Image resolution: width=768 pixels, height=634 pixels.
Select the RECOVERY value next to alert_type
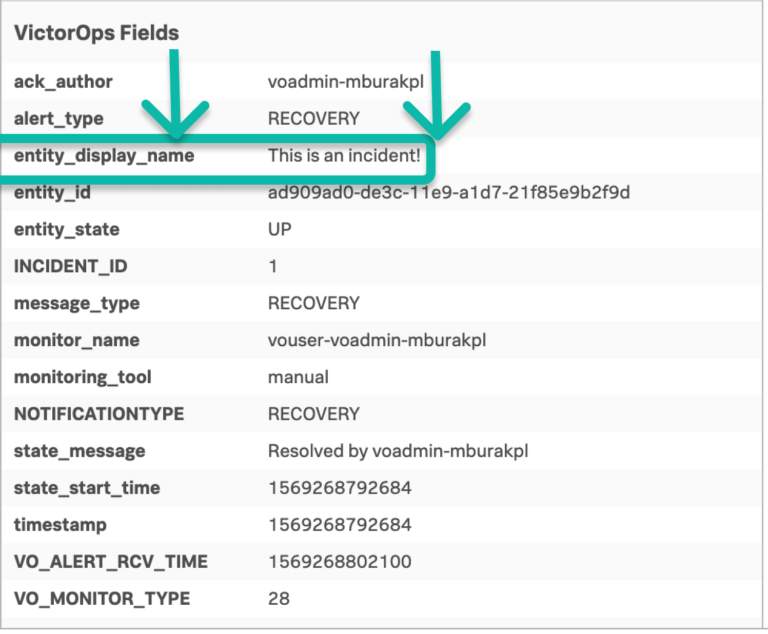coord(313,119)
